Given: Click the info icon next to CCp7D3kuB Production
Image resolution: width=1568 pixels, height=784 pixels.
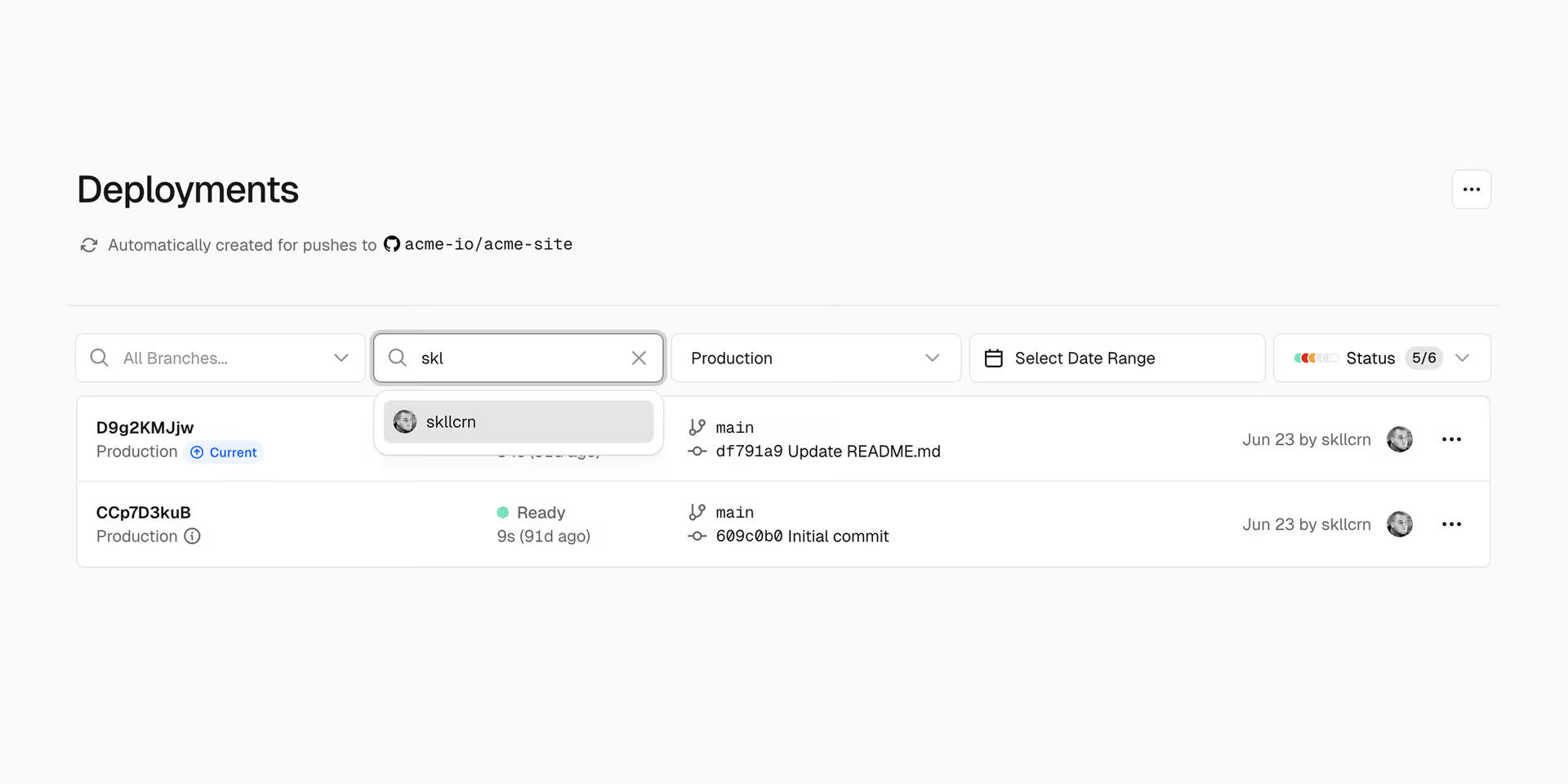Looking at the screenshot, I should 192,536.
